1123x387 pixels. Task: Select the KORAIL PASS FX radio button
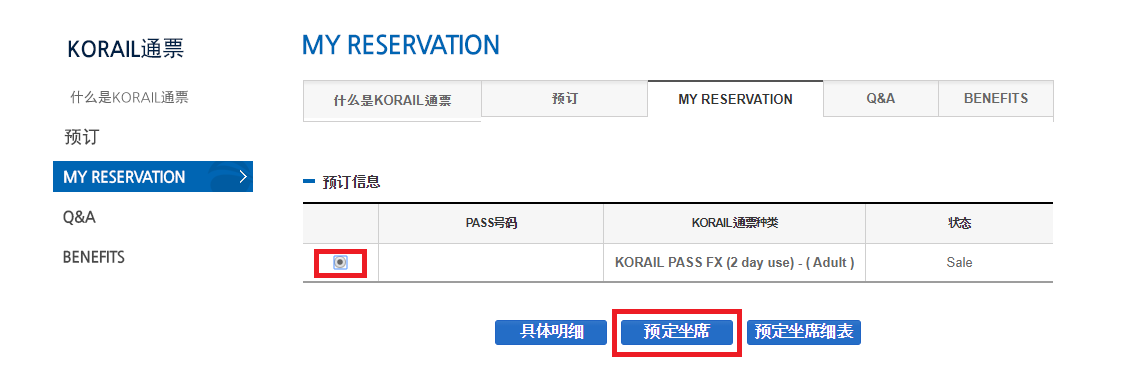click(341, 263)
